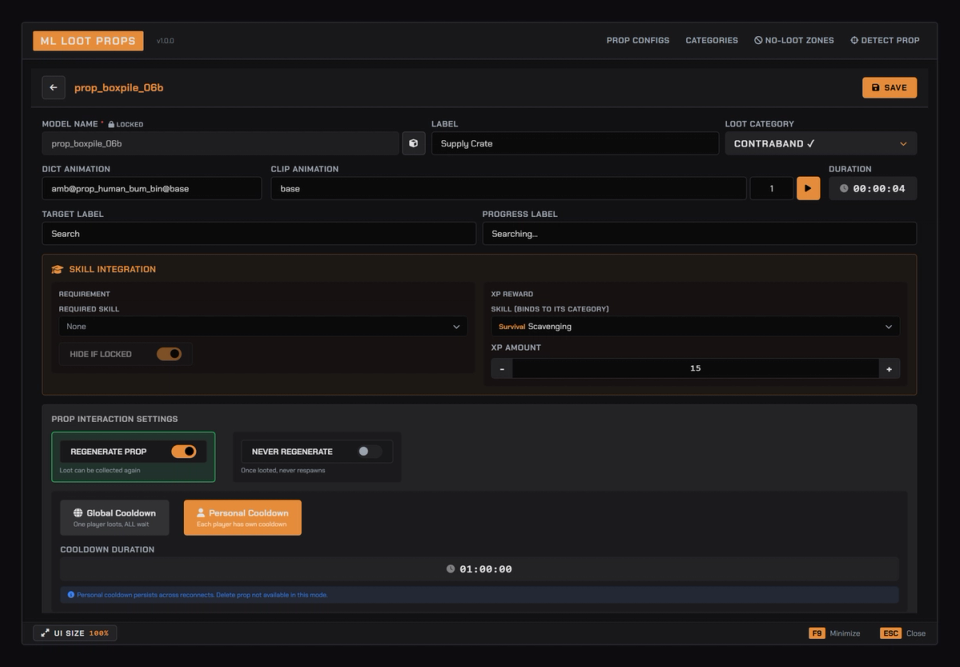
Task: Enable the Never Regenerate switch
Action: 370,451
